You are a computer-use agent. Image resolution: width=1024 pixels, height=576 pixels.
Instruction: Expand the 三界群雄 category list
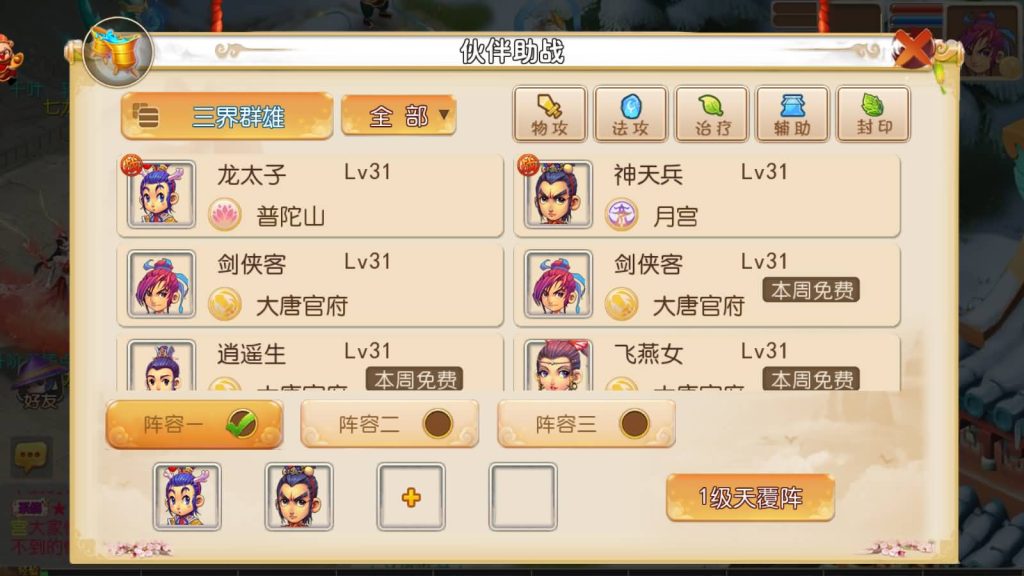(227, 116)
